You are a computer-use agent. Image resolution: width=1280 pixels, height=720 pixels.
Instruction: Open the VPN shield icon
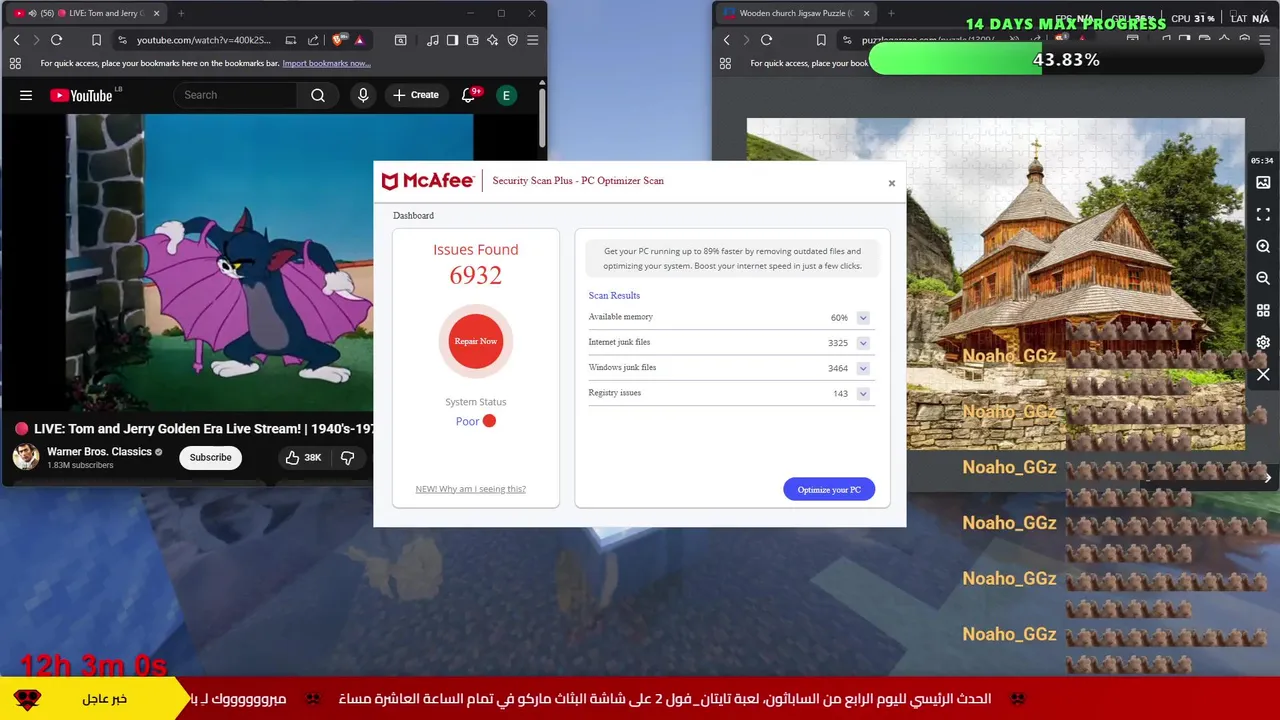[512, 40]
